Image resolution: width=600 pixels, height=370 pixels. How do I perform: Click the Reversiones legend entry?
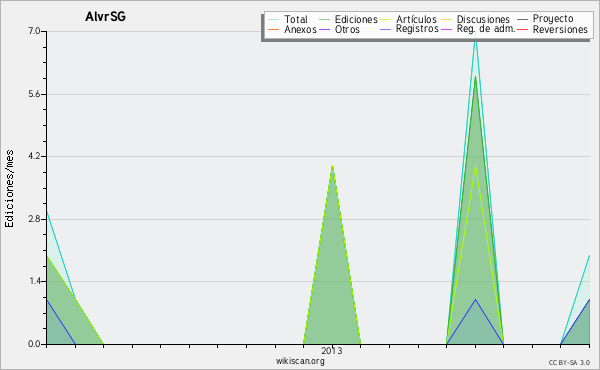(x=553, y=29)
